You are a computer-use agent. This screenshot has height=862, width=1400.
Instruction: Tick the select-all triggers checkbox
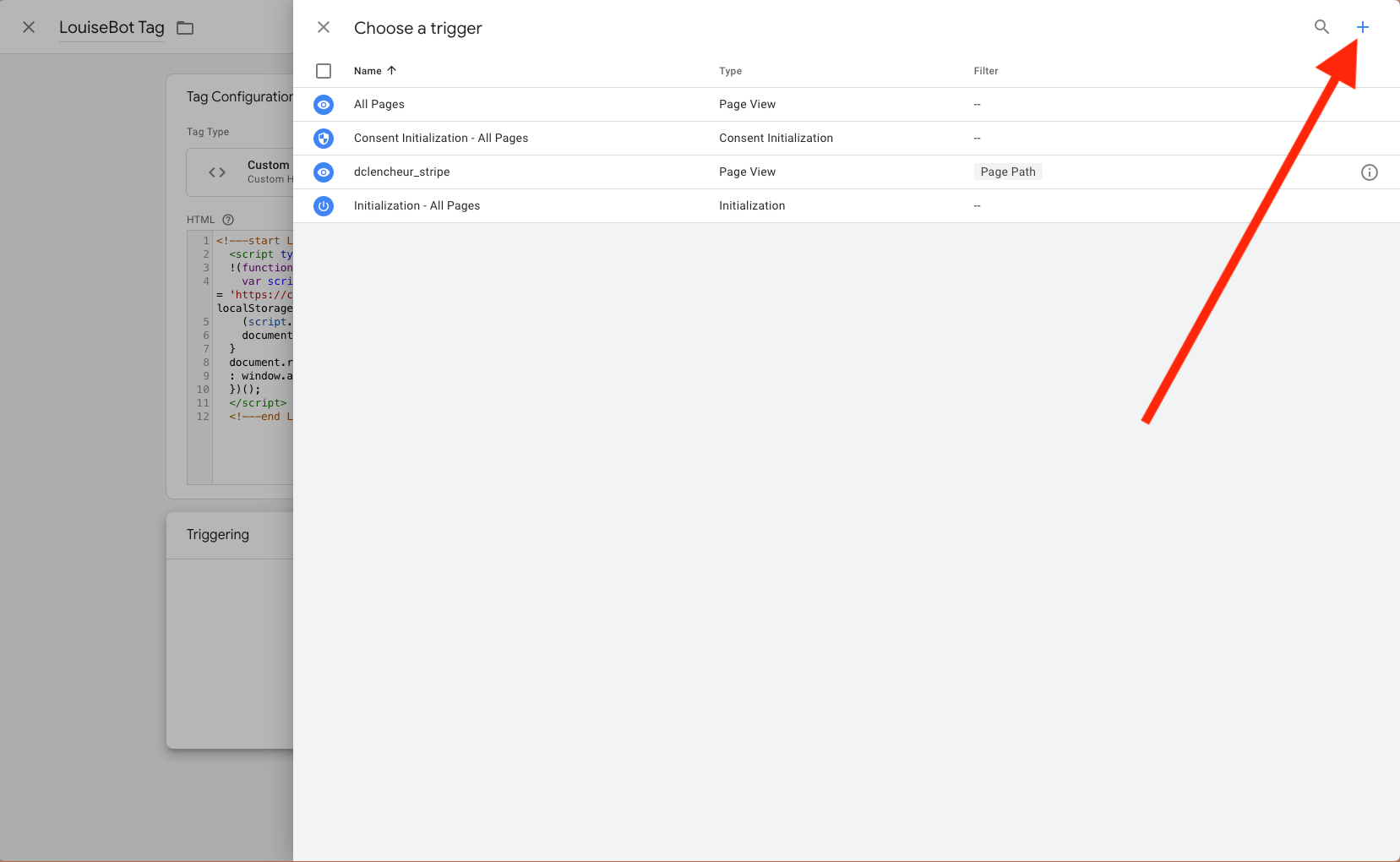324,71
